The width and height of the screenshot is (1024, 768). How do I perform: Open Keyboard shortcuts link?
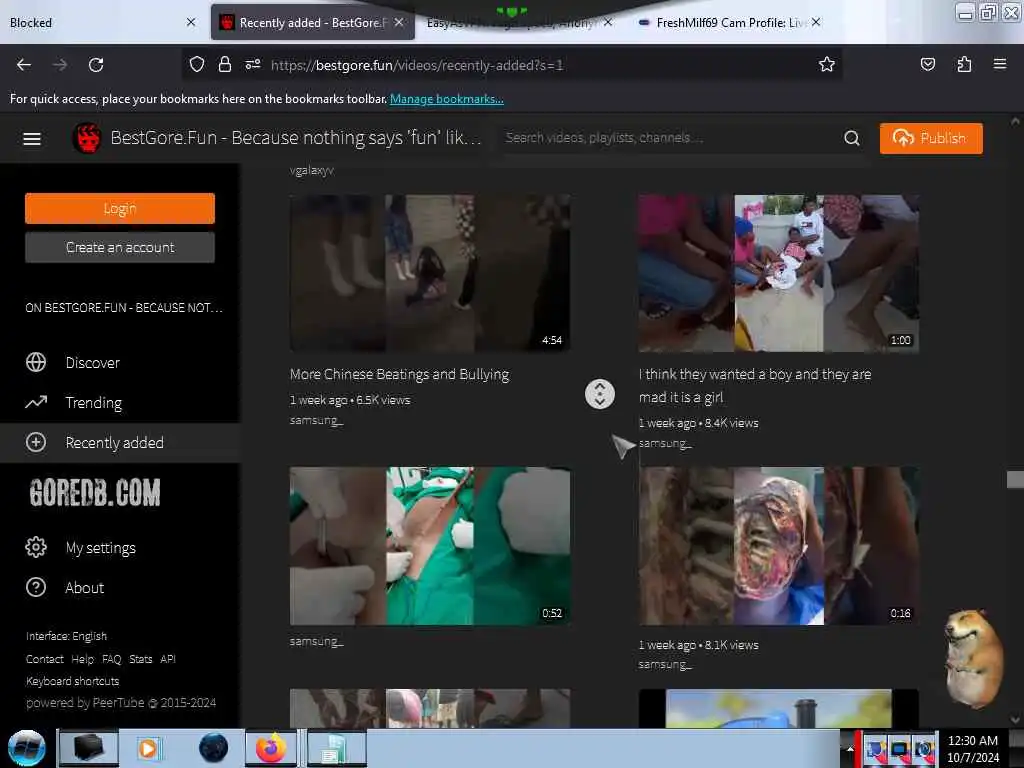pyautogui.click(x=72, y=680)
